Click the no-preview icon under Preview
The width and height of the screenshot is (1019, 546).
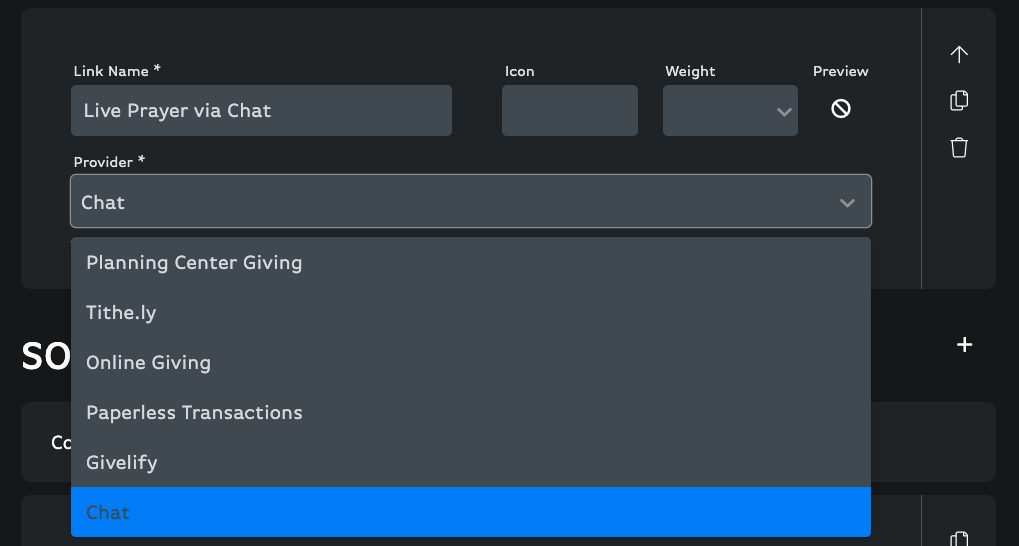(841, 109)
